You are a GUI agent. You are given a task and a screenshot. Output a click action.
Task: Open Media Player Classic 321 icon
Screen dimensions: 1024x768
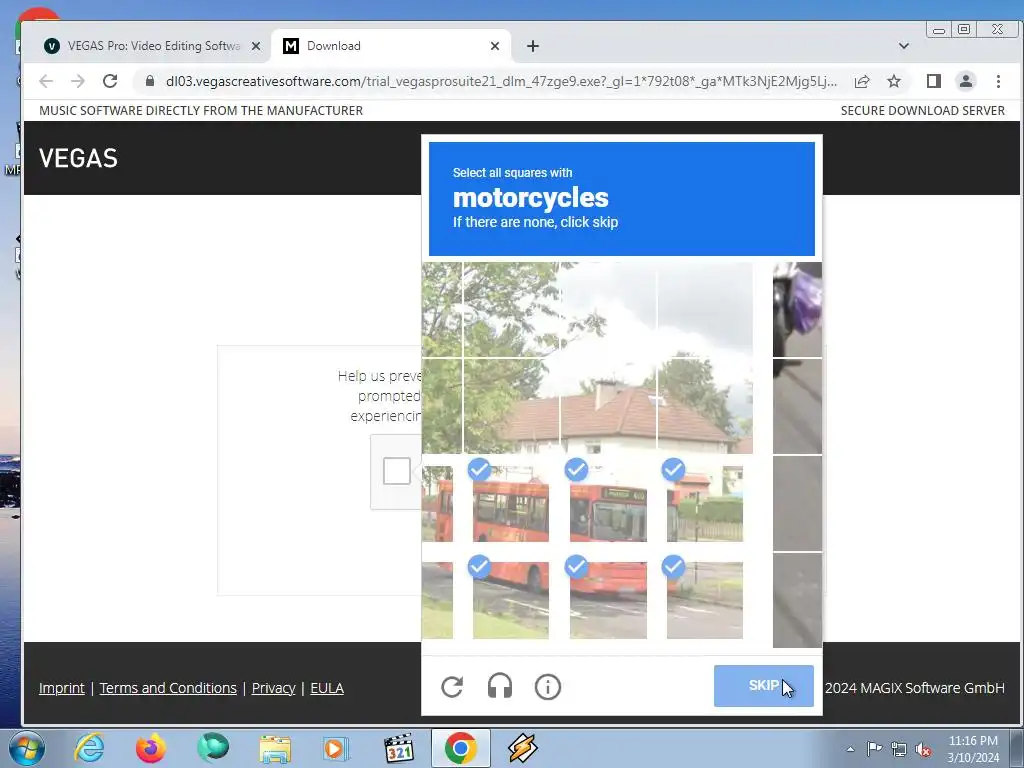[x=399, y=749]
